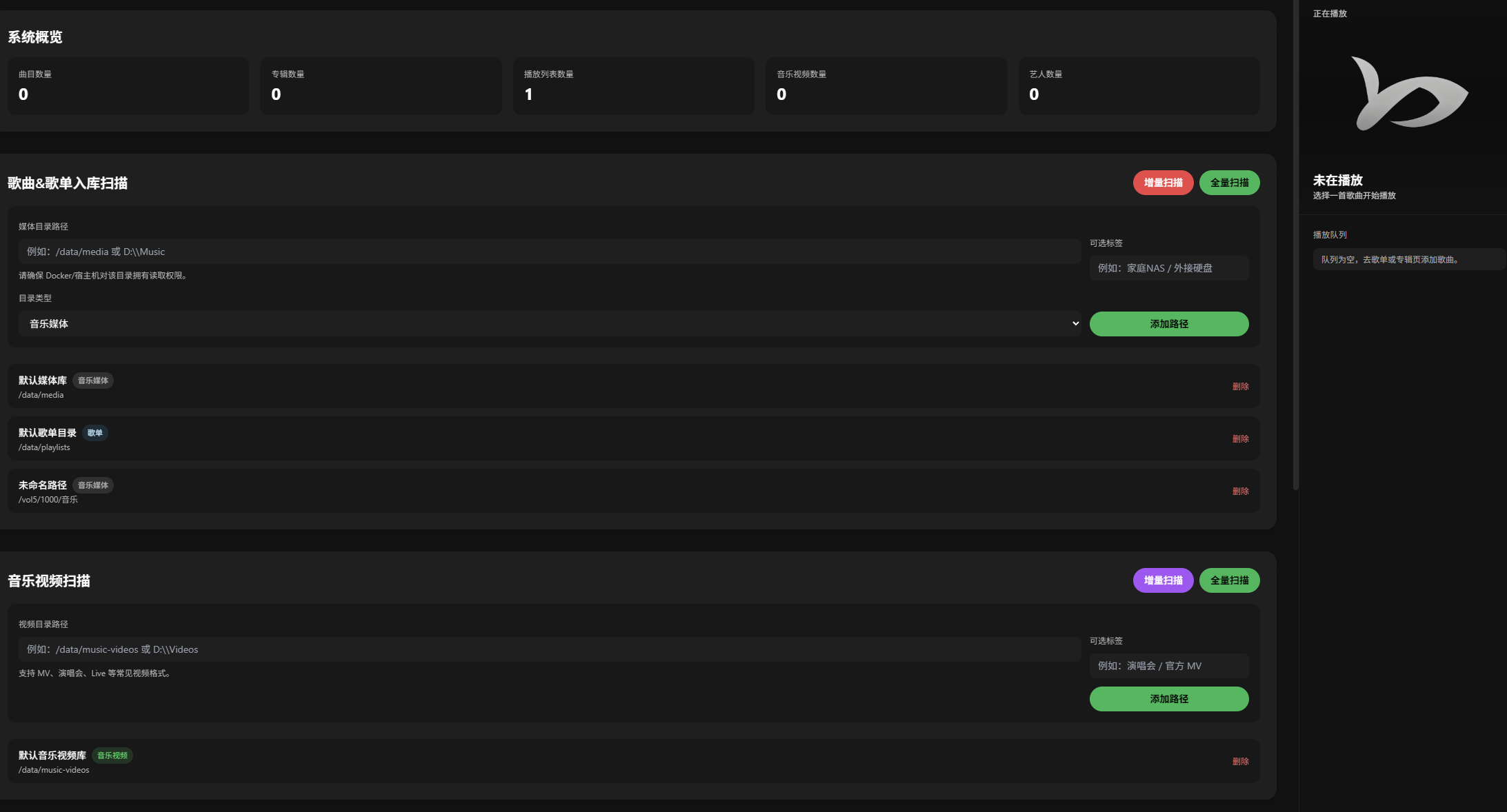Click the 播放列表数量 stat card
The height and width of the screenshot is (812, 1507).
coord(633,86)
